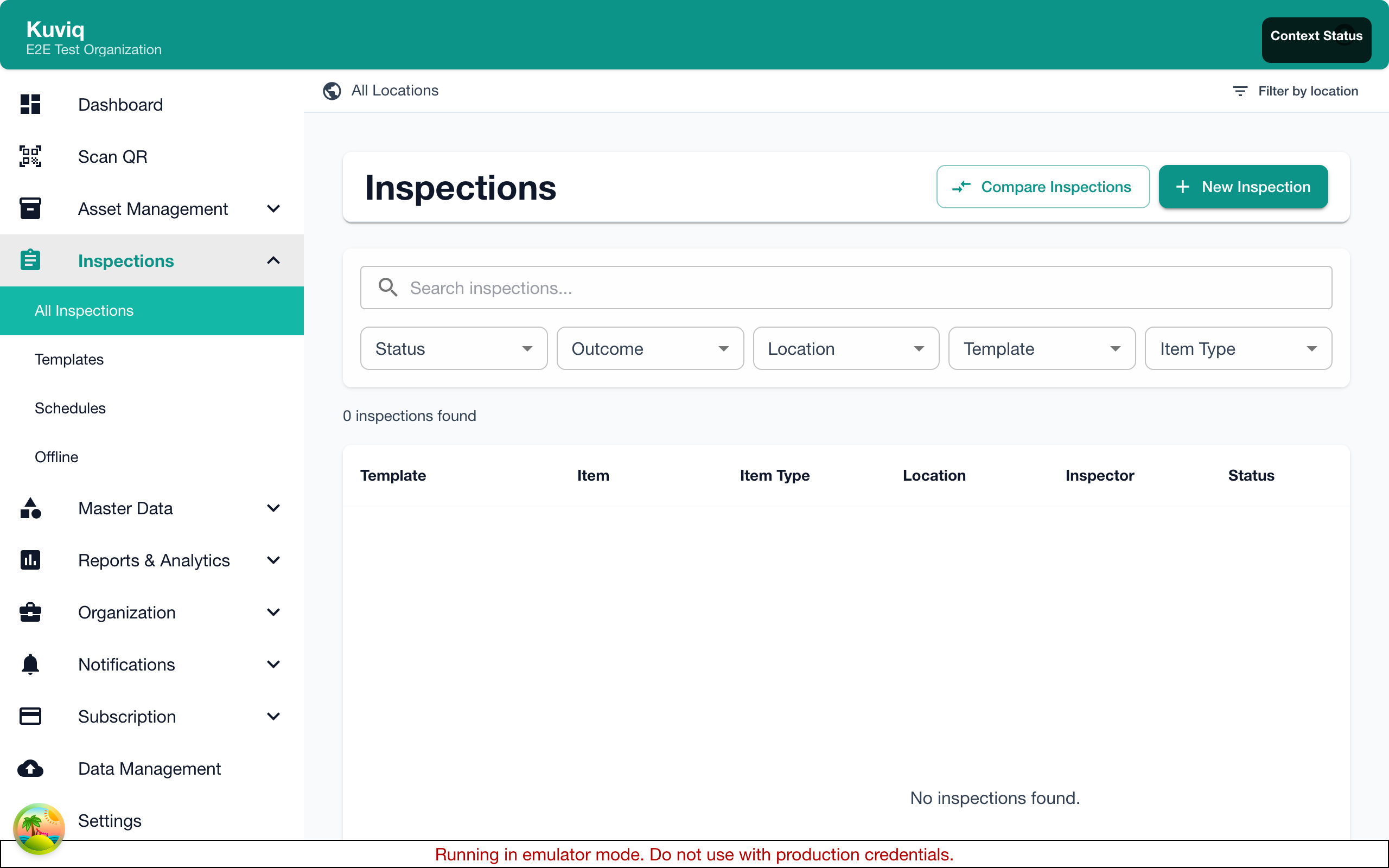Click the Context Status button
This screenshot has width=1389, height=868.
pos(1316,40)
